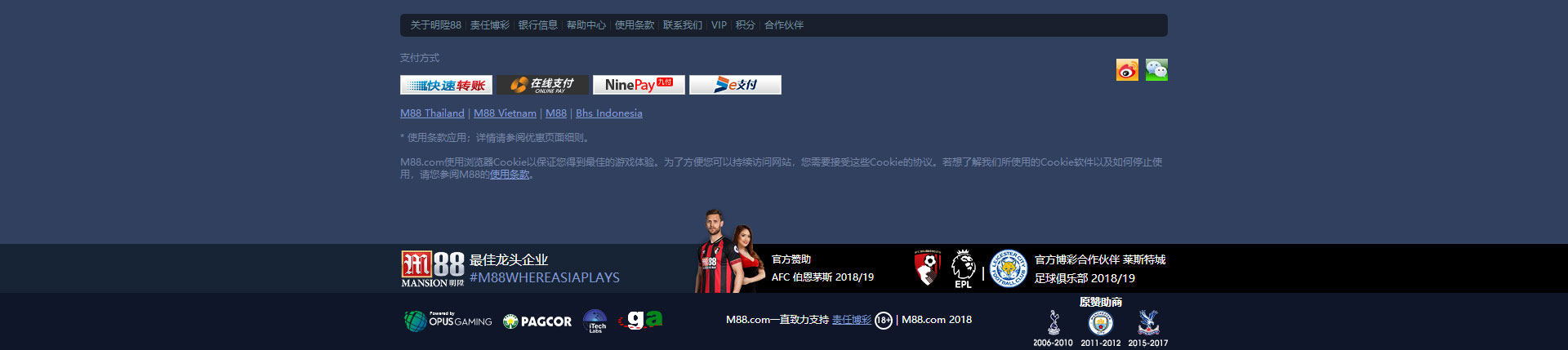The height and width of the screenshot is (350, 1568).
Task: Select the 在线支付 online pay logo
Action: tap(542, 85)
